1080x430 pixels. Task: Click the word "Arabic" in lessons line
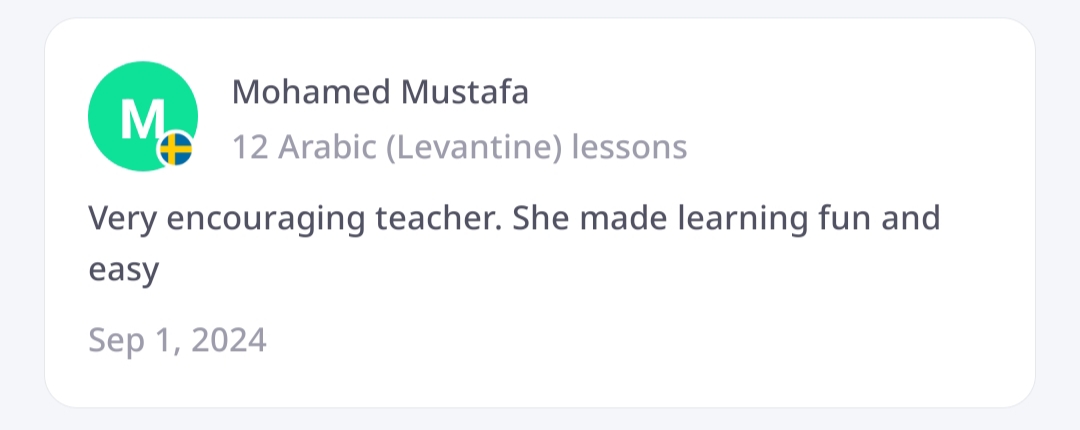tap(320, 148)
